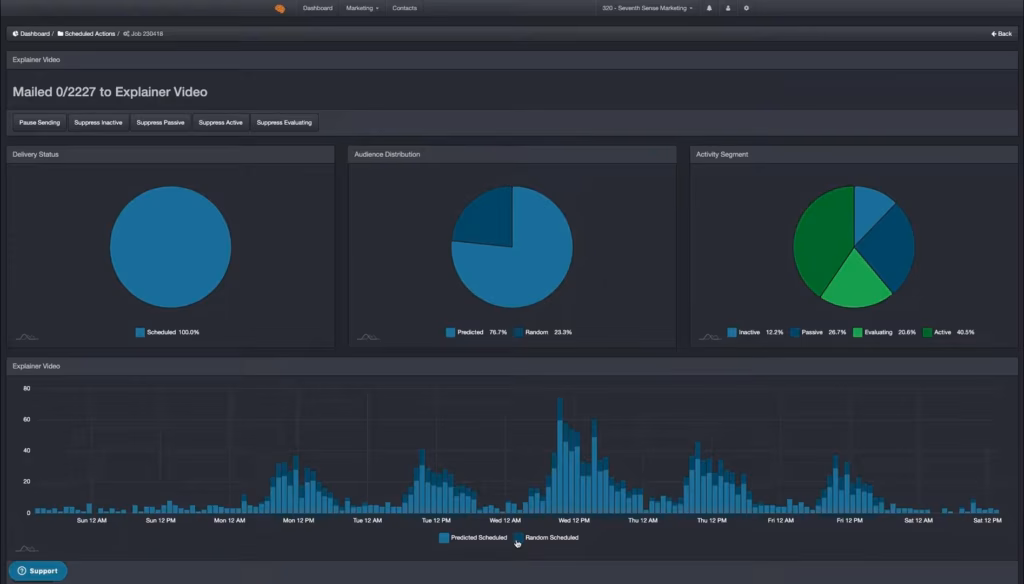This screenshot has height=584, width=1024.
Task: Click the orange brain logo icon
Action: [280, 8]
